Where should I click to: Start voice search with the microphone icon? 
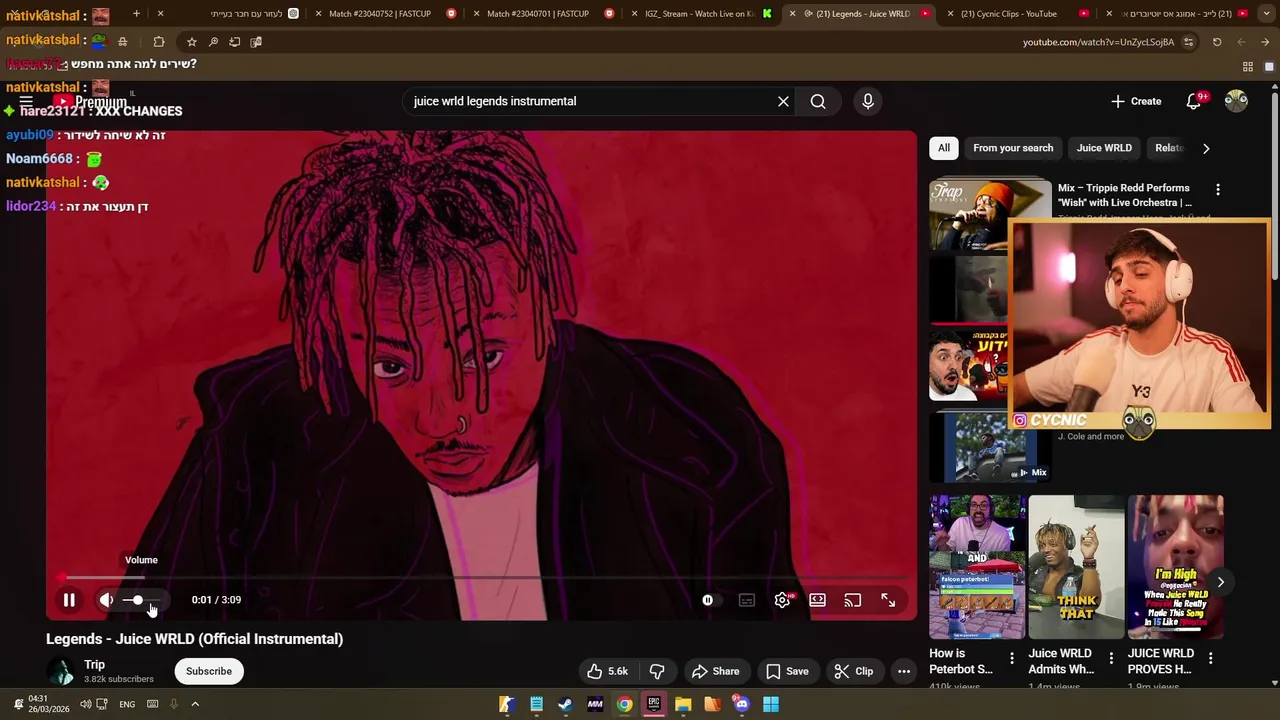tap(868, 101)
